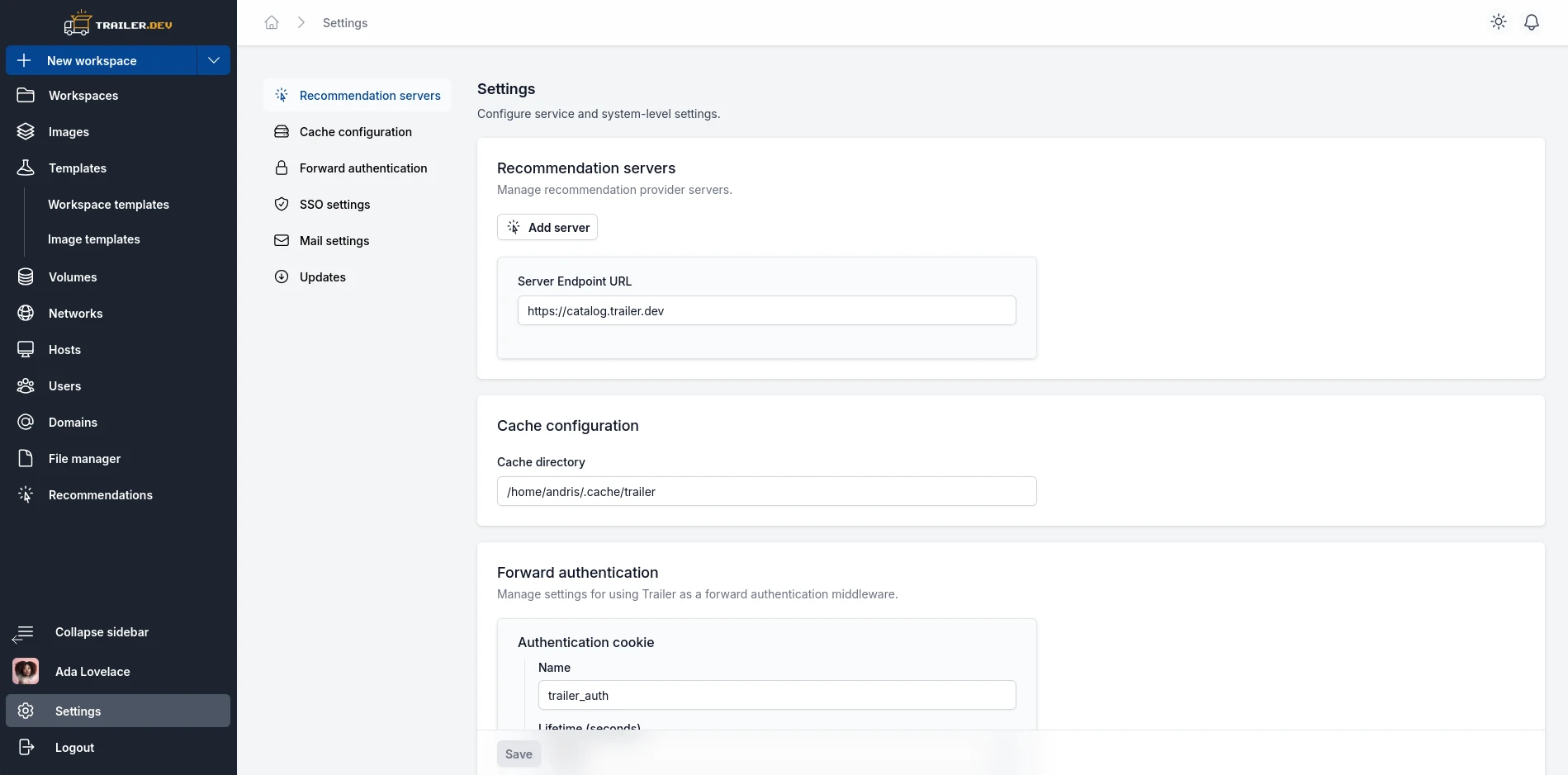Click the Users group icon
Viewport: 1568px width, 775px height.
coord(26,385)
